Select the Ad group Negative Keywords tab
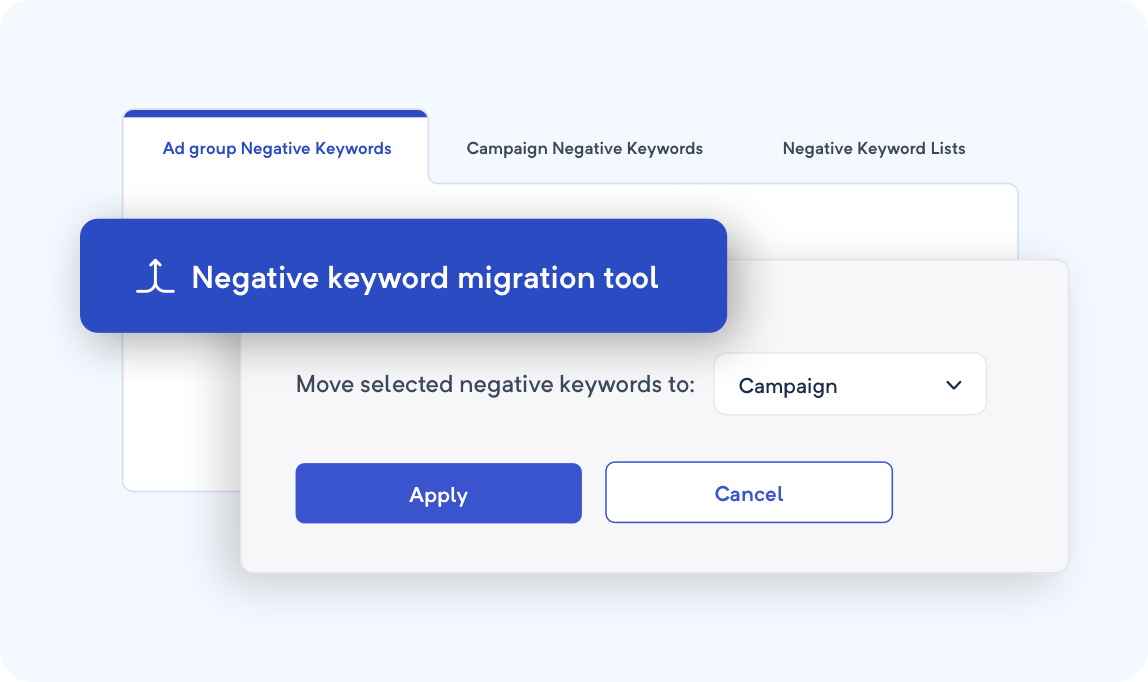The height and width of the screenshot is (682, 1148). tap(277, 148)
